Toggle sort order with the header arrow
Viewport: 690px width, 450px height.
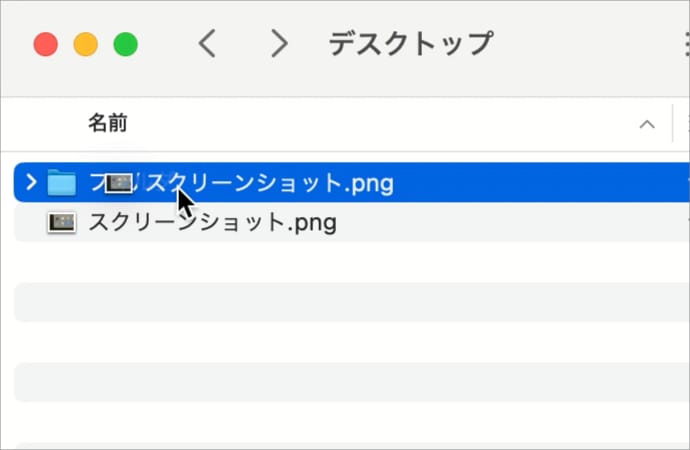coord(647,124)
